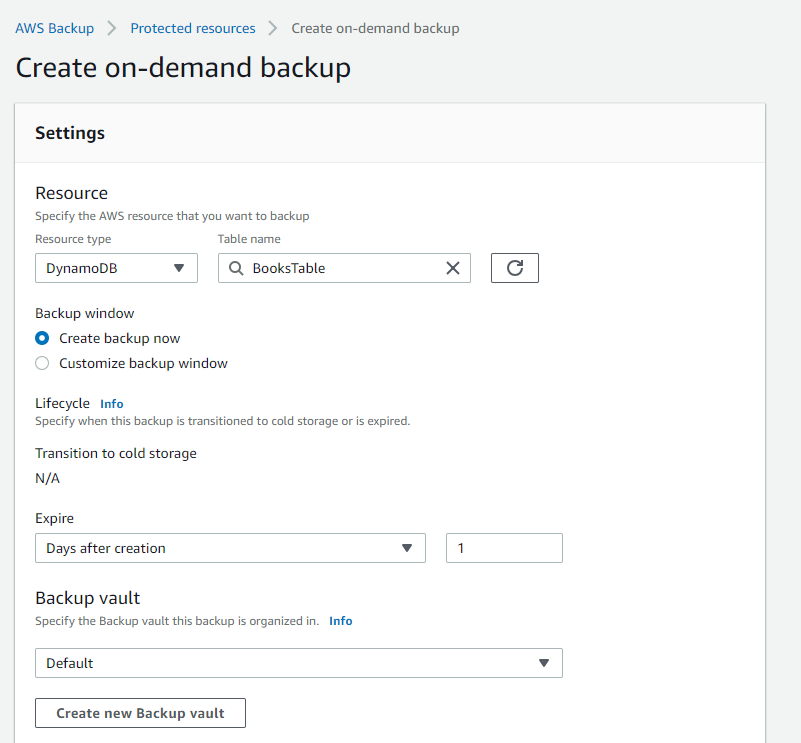Choose Customize backup window

pos(42,363)
